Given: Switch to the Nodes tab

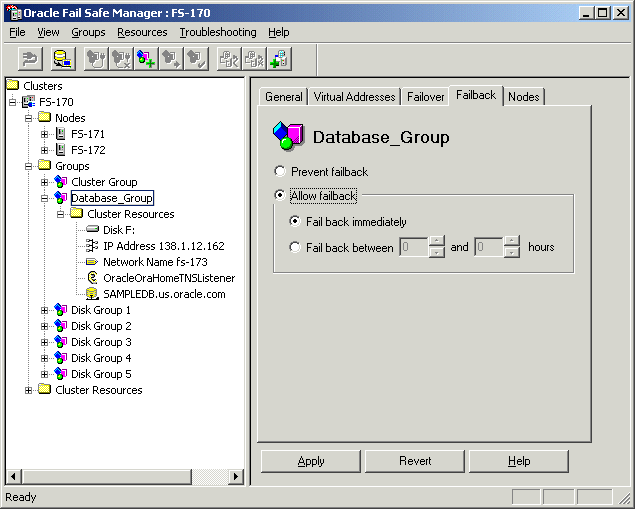Looking at the screenshot, I should coord(524,97).
